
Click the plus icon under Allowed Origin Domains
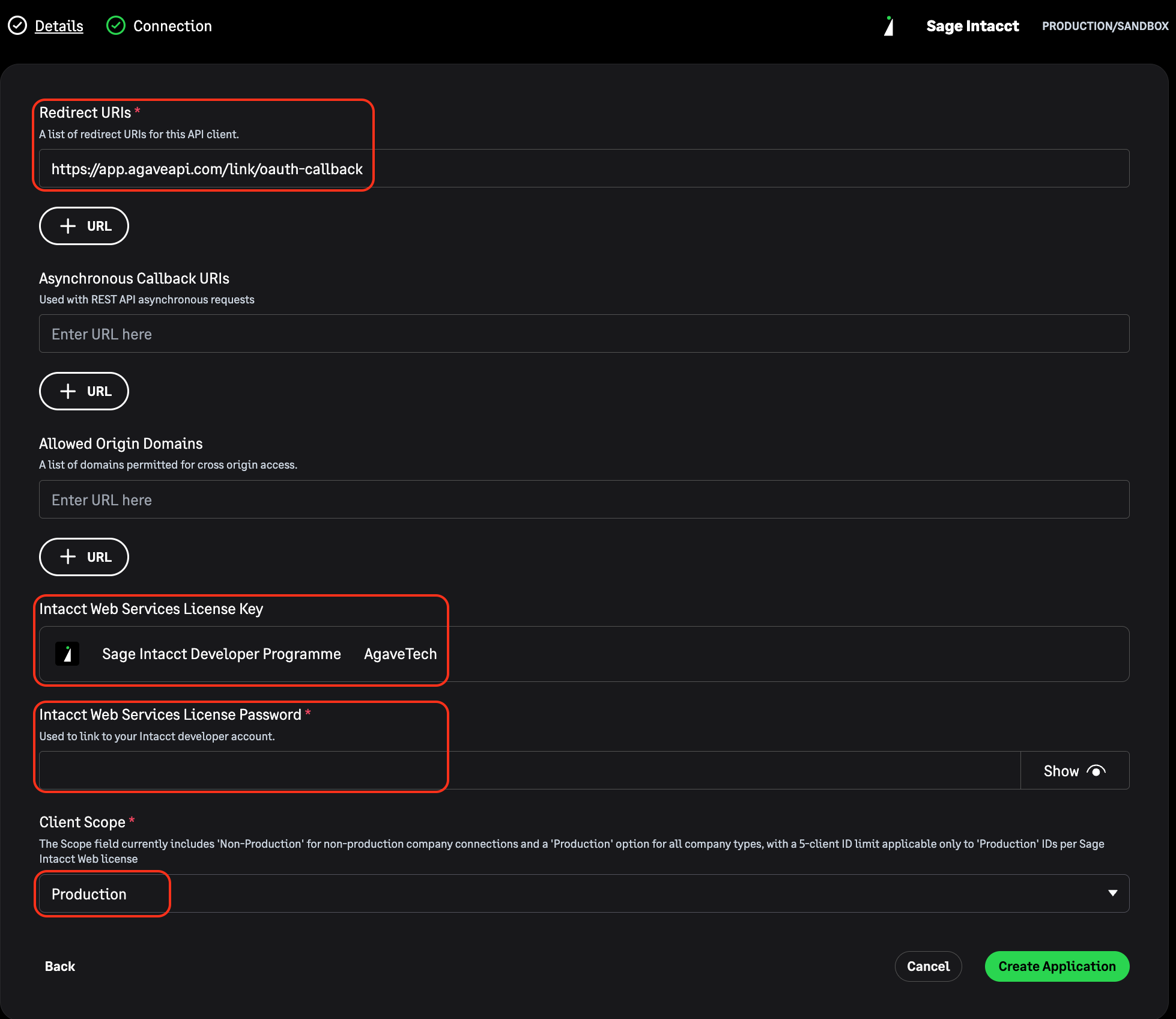(x=68, y=557)
